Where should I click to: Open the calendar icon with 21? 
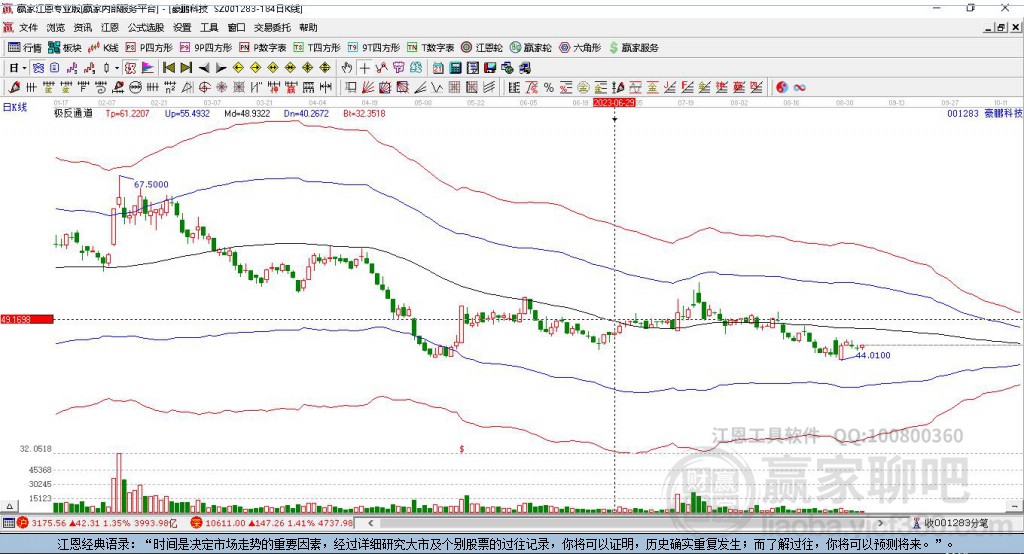pos(438,68)
